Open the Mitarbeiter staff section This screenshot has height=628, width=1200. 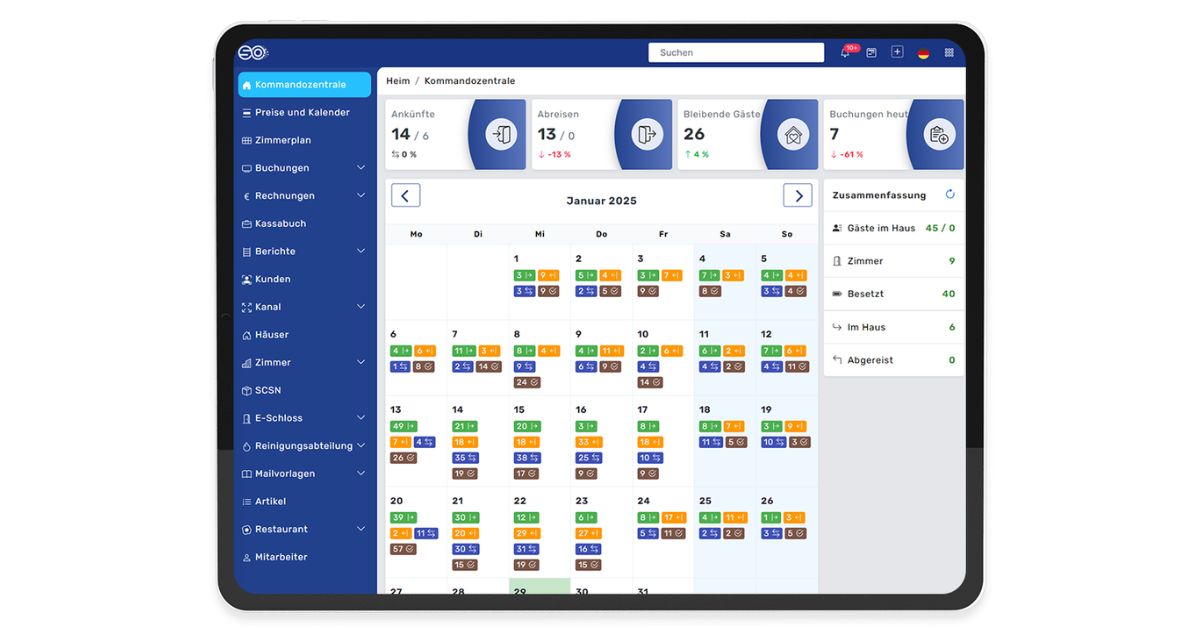[287, 557]
